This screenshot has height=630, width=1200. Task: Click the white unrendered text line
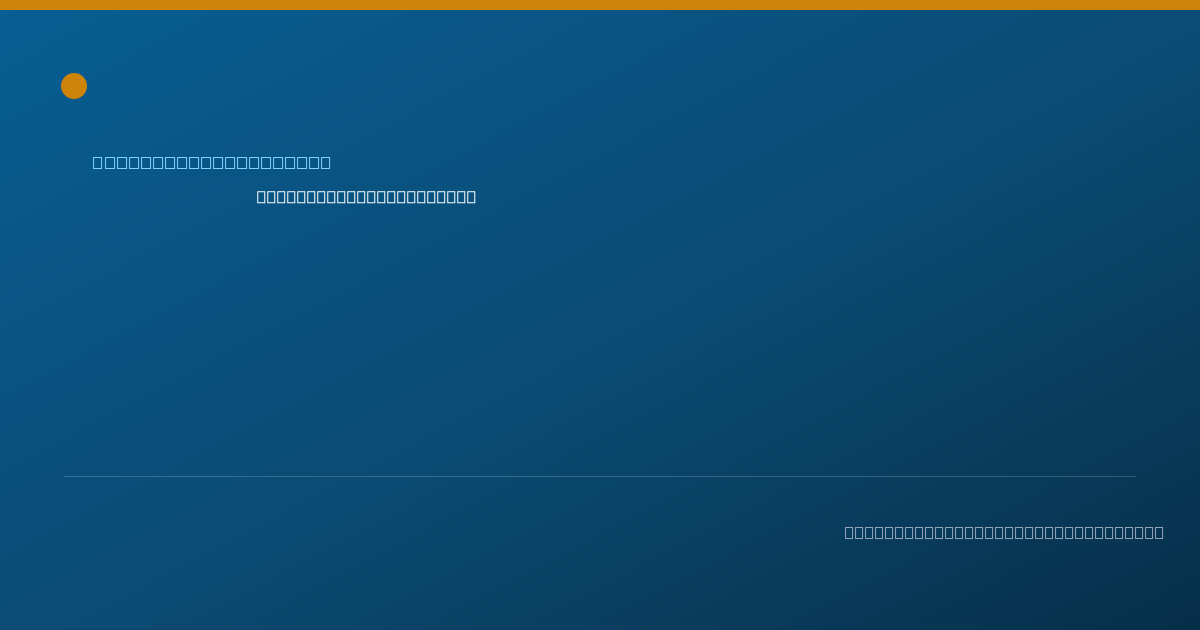tap(366, 197)
